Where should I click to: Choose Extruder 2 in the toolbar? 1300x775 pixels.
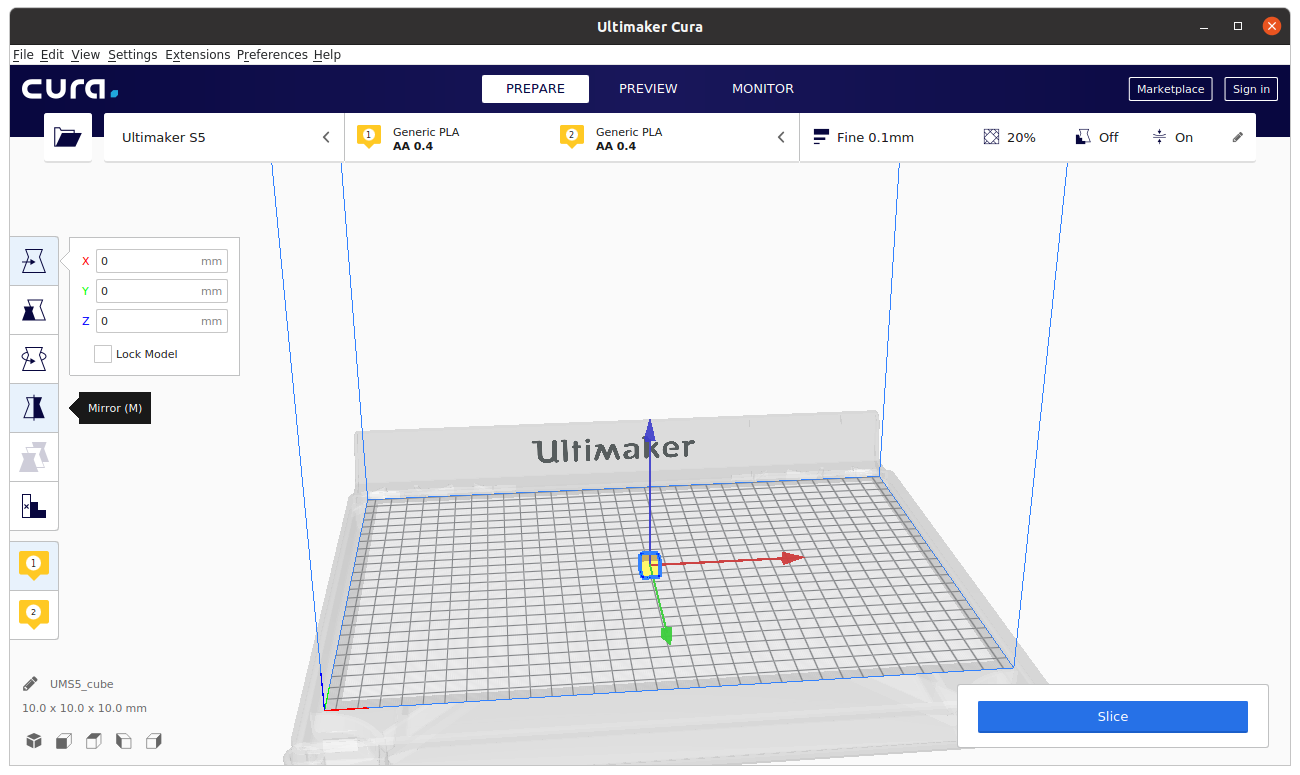[34, 614]
